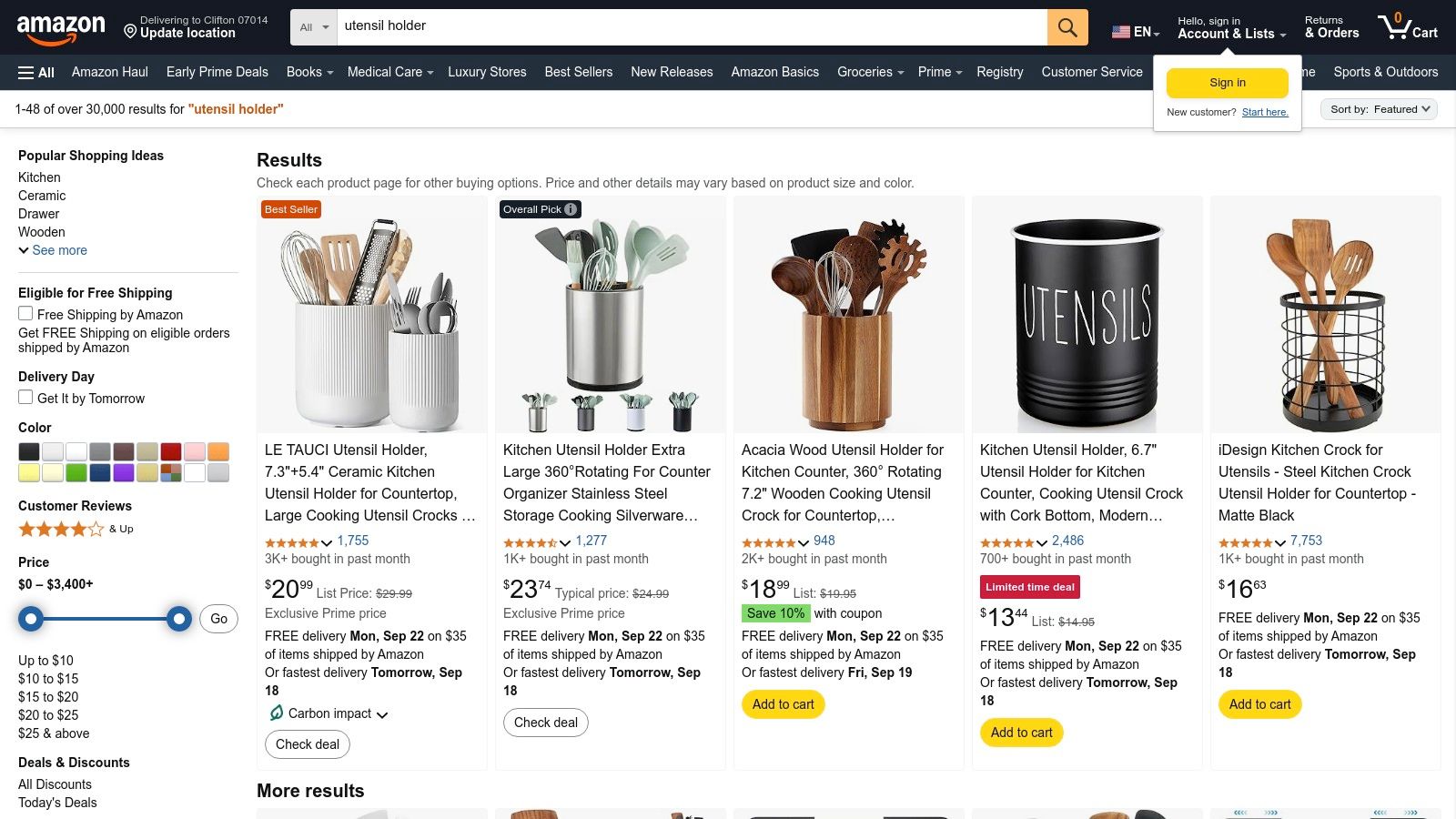Select the black color filter swatch
Image resolution: width=1456 pixels, height=819 pixels.
pos(28,451)
